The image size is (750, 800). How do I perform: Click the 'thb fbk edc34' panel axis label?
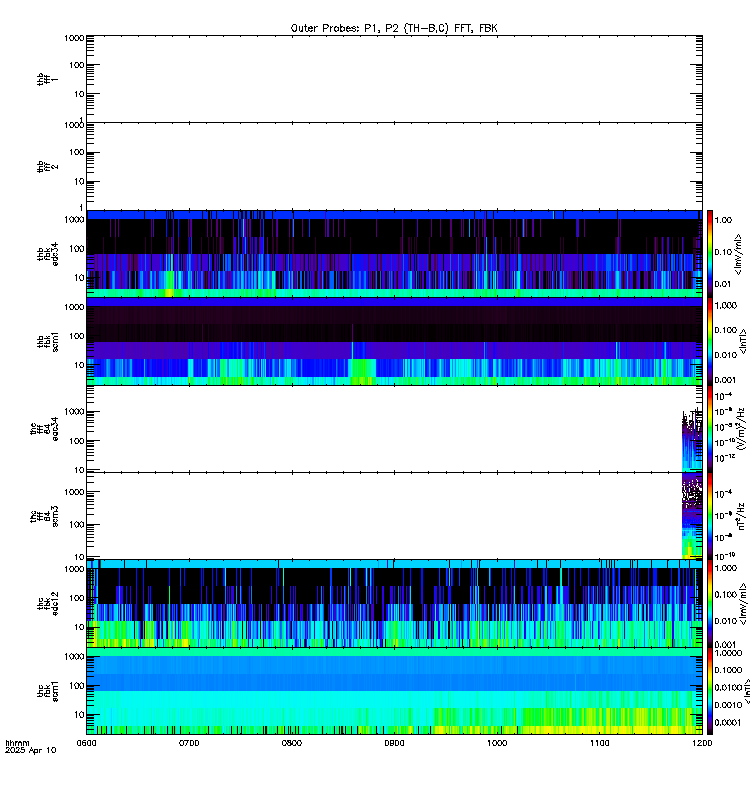pos(47,254)
